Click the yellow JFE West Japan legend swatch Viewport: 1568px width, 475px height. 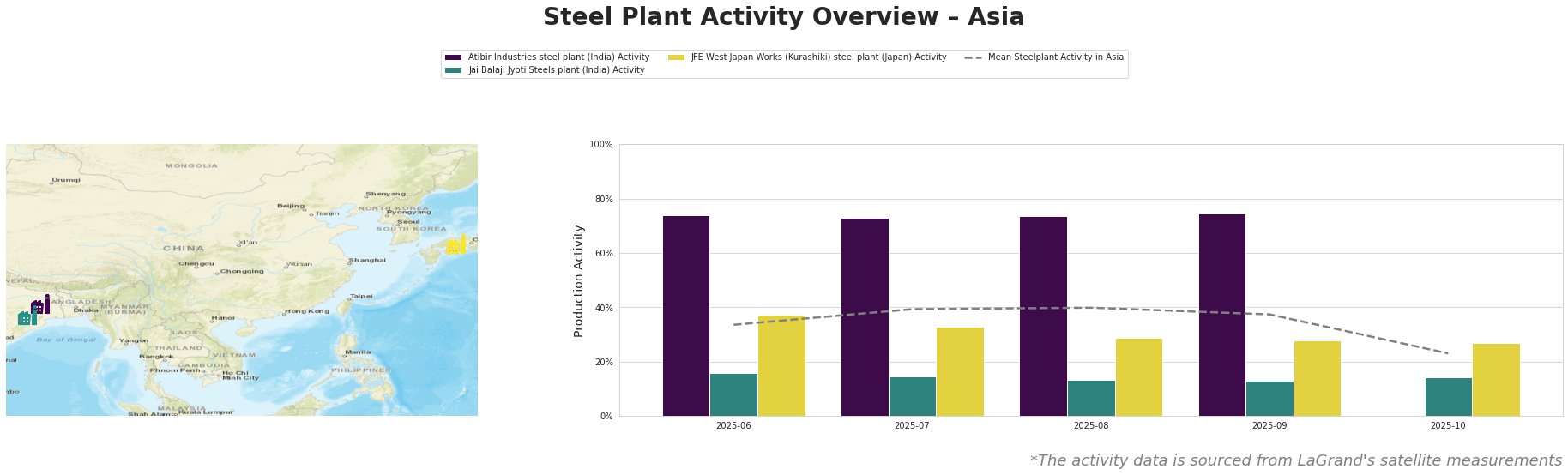(x=676, y=57)
